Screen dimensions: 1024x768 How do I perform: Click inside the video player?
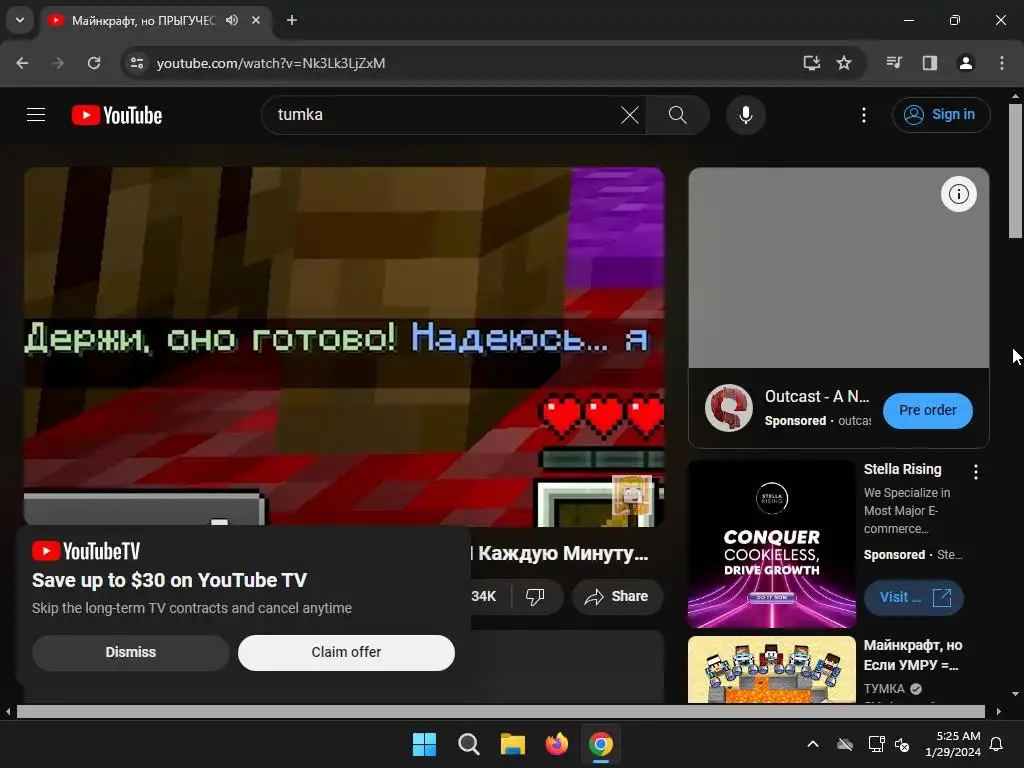pos(344,346)
